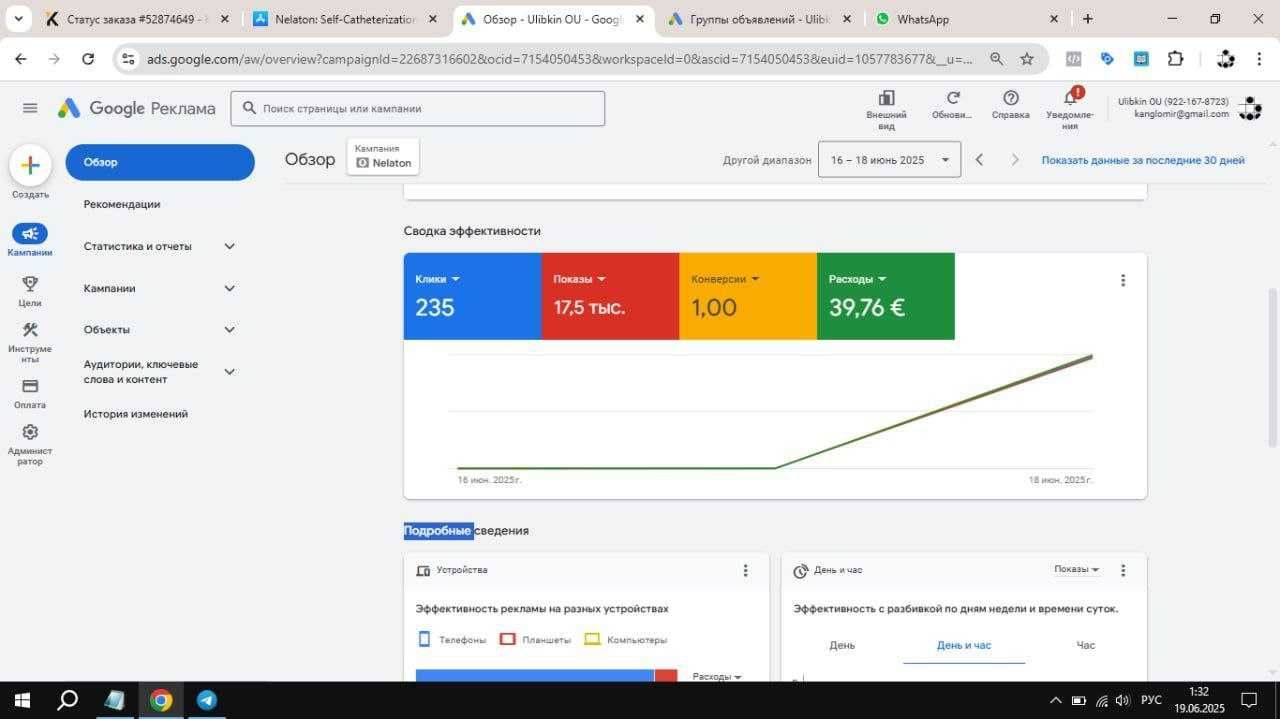1280x719 pixels.
Task: Open the main hamburger menu
Action: click(30, 108)
